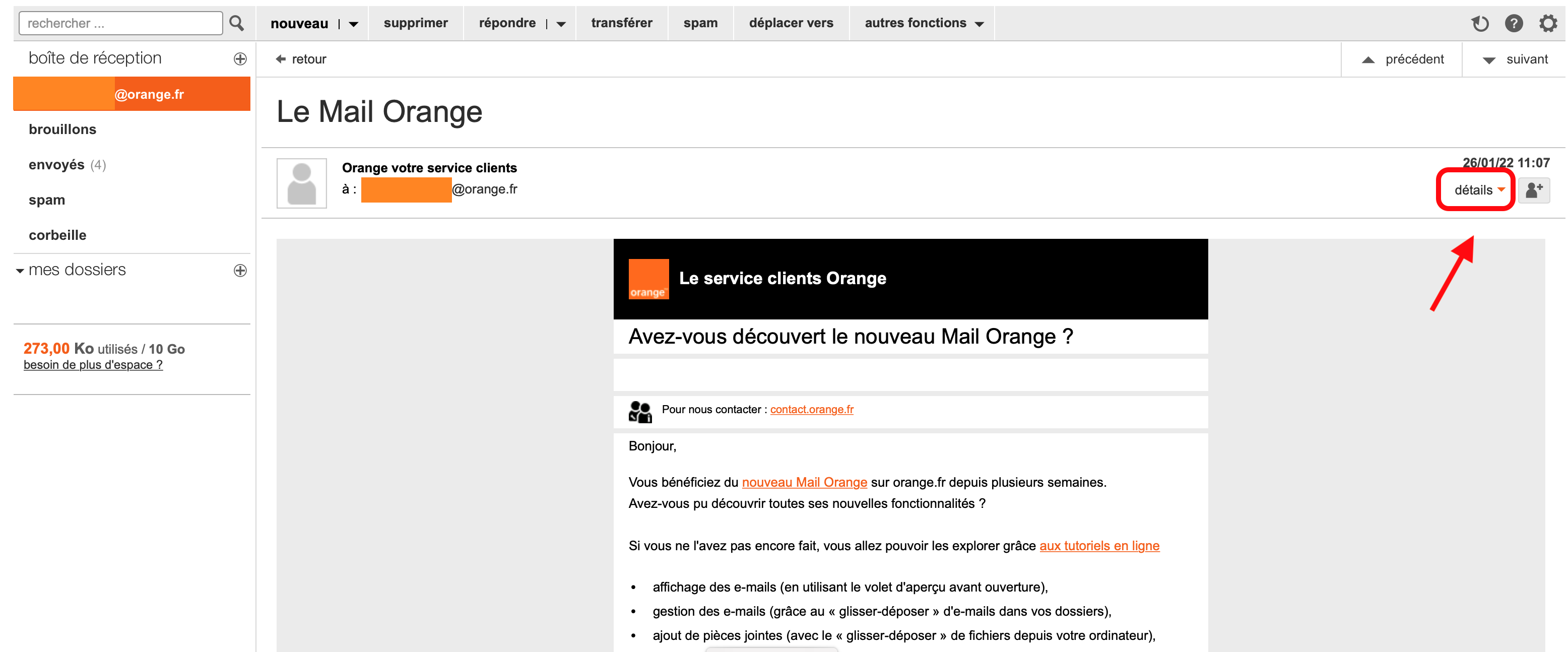Open the help question mark icon
Screen dimensions: 1568x652
point(1514,23)
